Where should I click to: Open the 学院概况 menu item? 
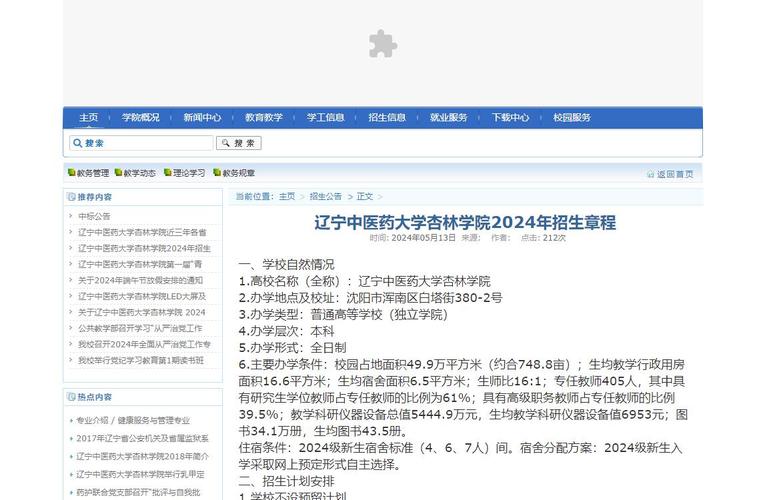click(x=140, y=117)
